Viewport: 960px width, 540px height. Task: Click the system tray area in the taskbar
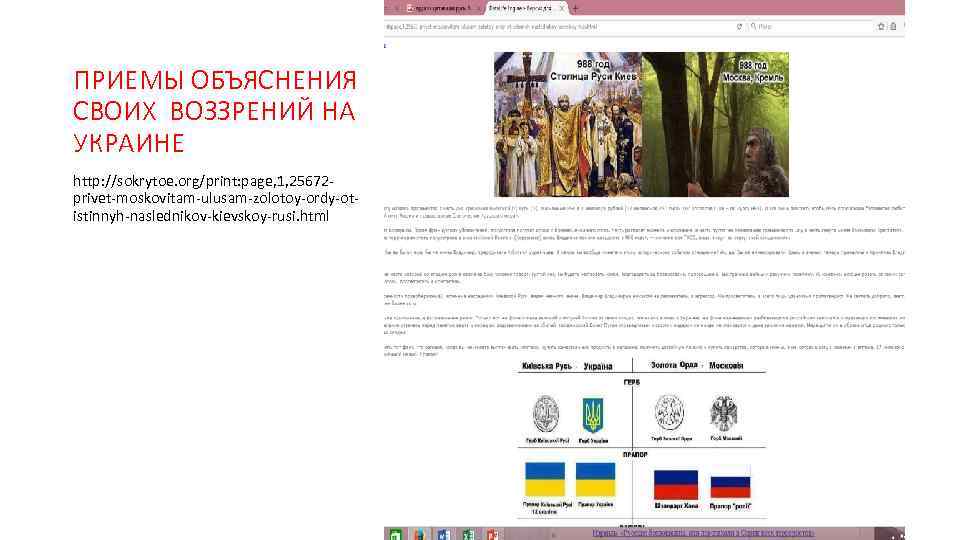(889, 534)
